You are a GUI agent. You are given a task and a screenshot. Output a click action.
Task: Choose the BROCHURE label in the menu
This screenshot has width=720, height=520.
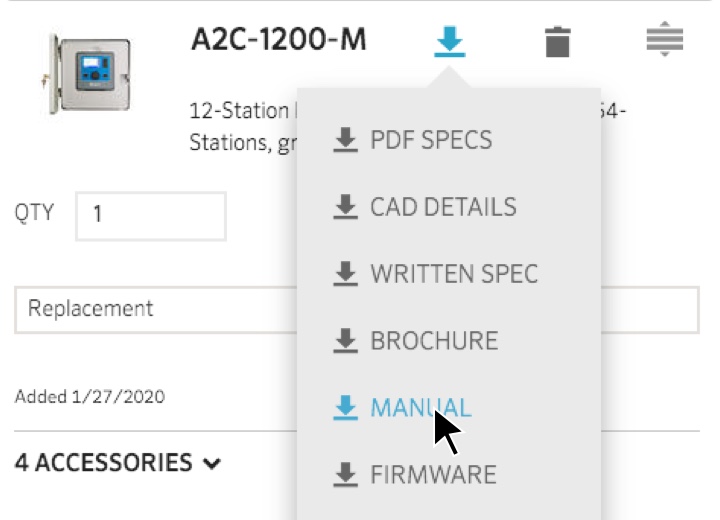tap(434, 340)
